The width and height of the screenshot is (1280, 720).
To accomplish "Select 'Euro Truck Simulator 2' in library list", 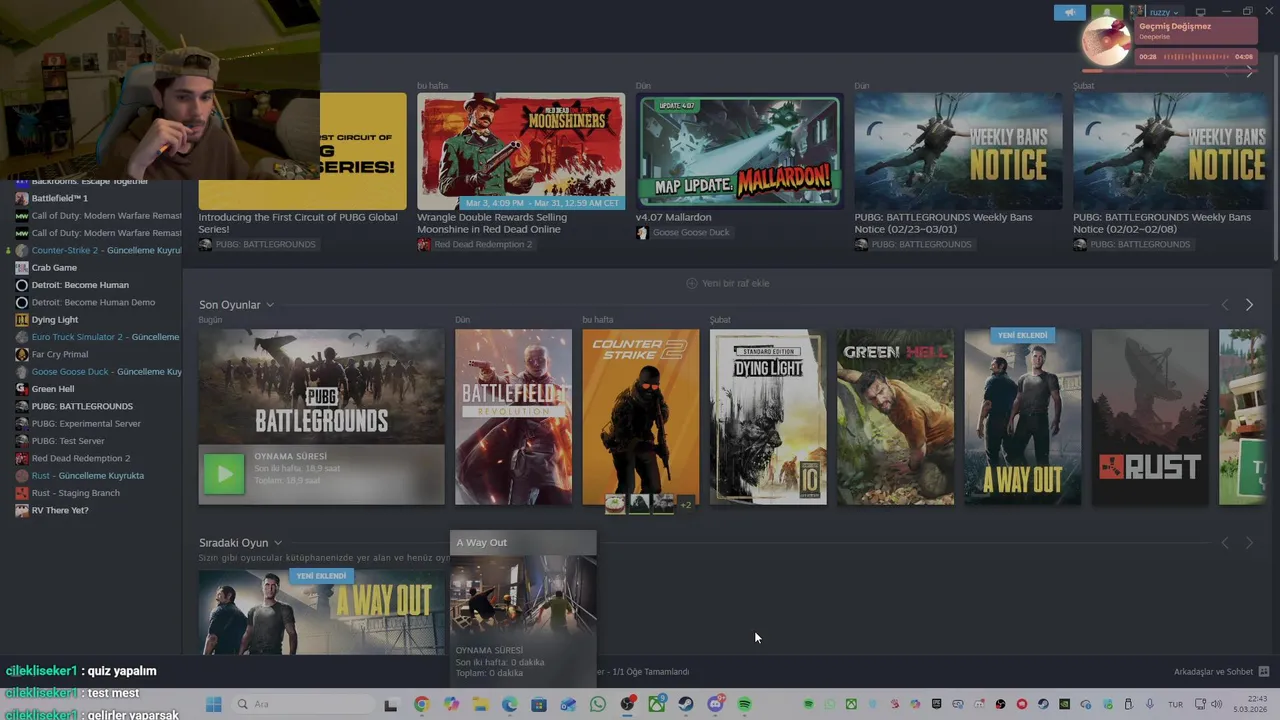I will coord(98,337).
